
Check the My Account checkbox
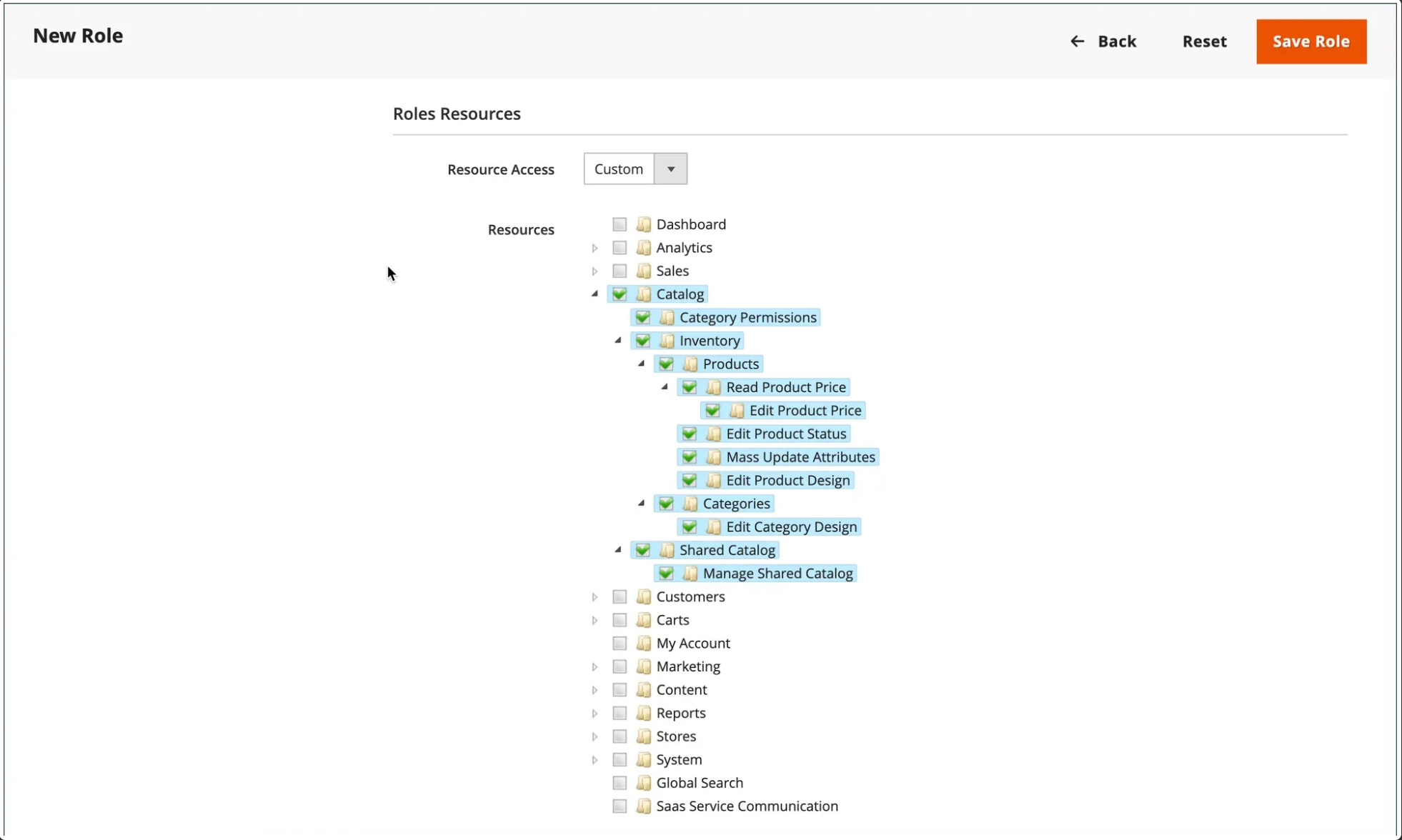pos(620,644)
